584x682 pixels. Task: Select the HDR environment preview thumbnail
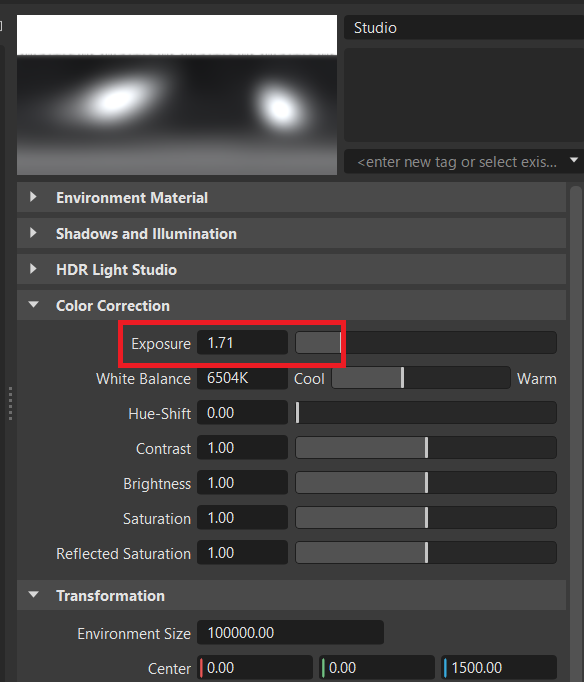(x=177, y=95)
